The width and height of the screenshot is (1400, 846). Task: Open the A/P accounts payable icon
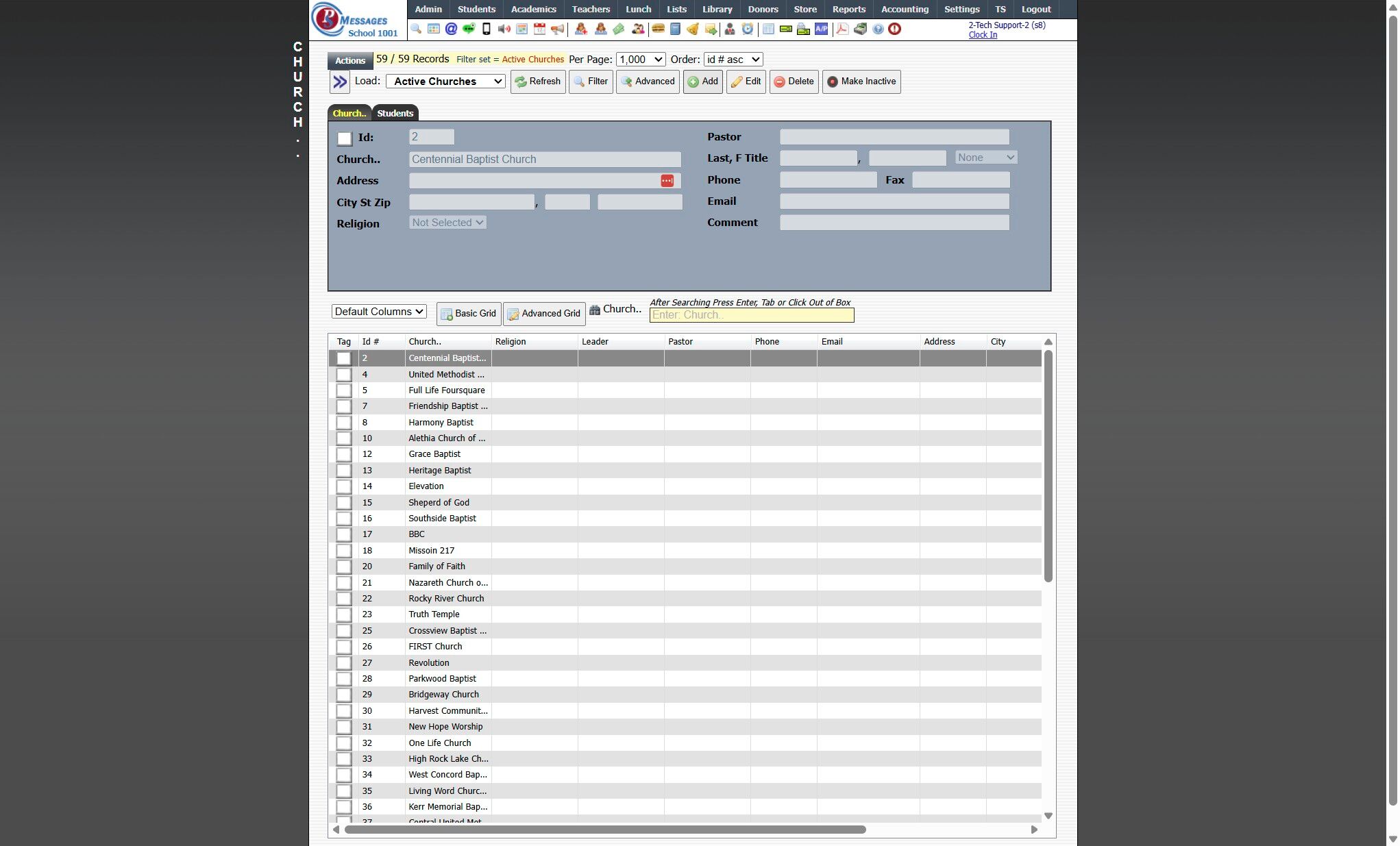[x=821, y=29]
